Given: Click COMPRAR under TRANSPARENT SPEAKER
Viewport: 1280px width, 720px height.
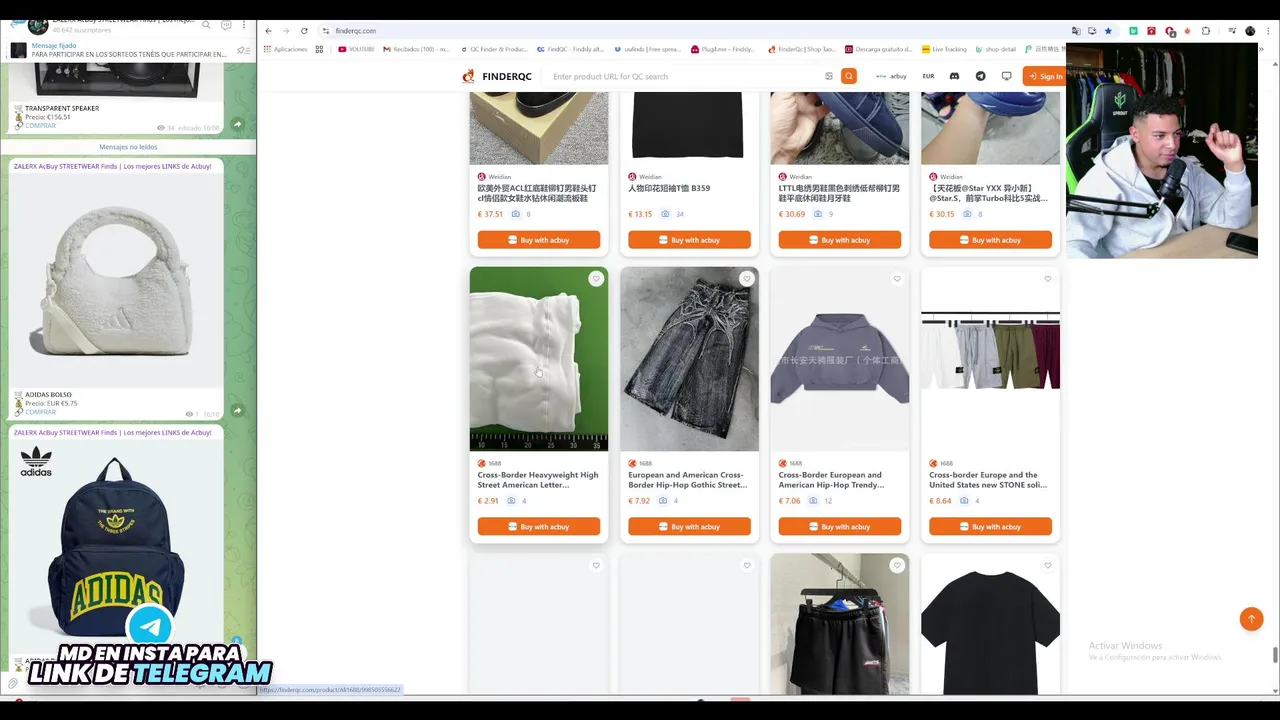Looking at the screenshot, I should (40, 126).
